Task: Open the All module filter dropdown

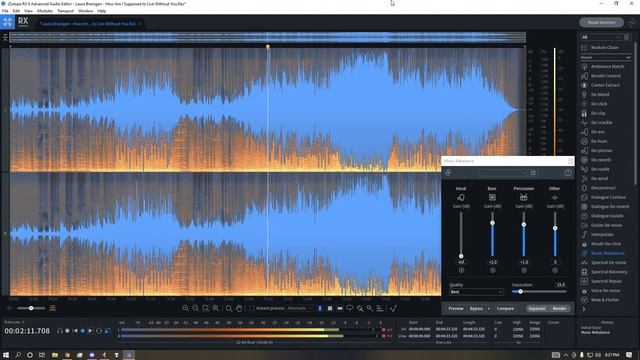Action: 600,37
